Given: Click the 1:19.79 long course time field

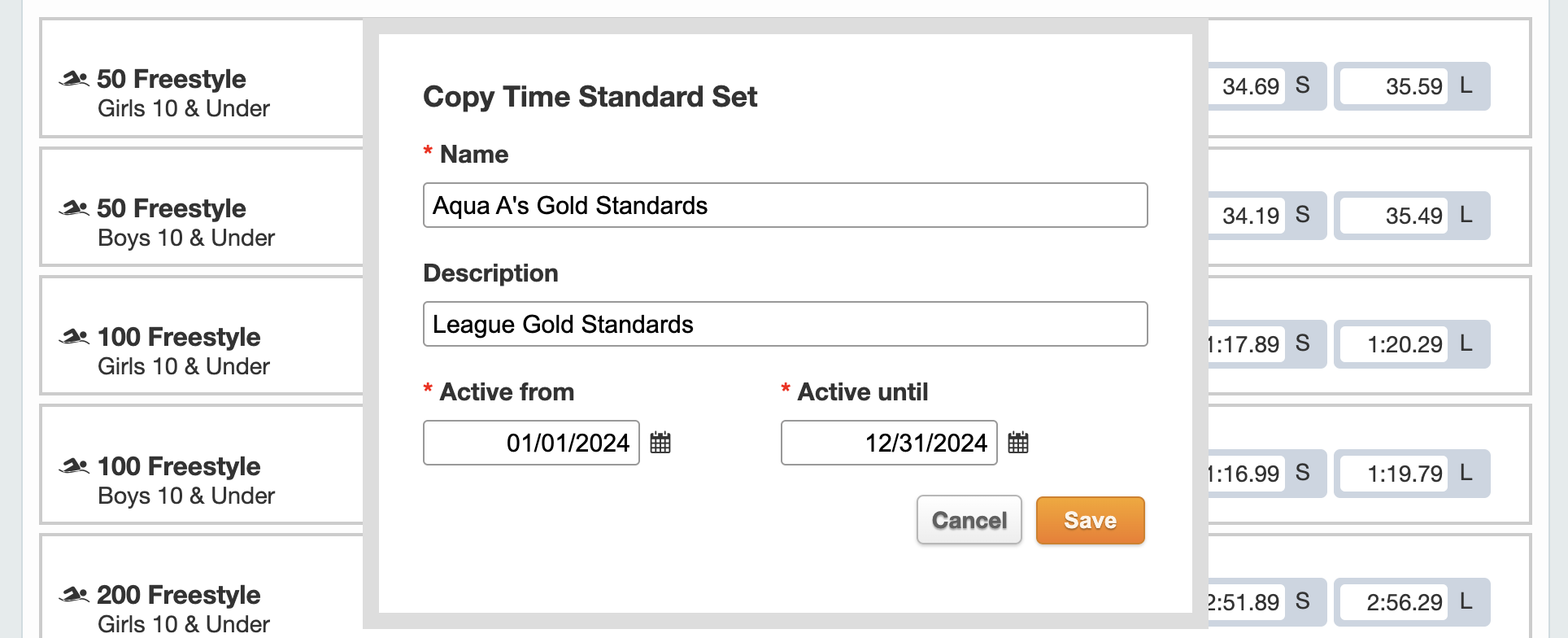Looking at the screenshot, I should tap(1393, 474).
